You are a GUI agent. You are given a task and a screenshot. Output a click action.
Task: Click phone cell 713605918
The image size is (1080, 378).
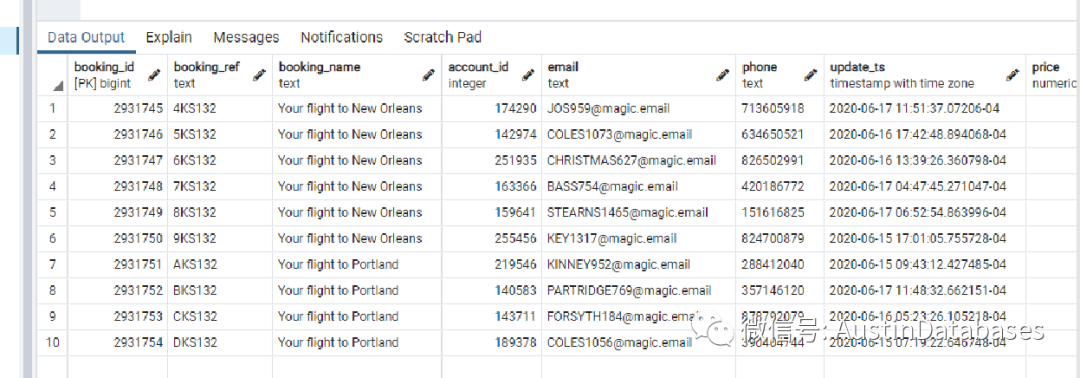780,108
